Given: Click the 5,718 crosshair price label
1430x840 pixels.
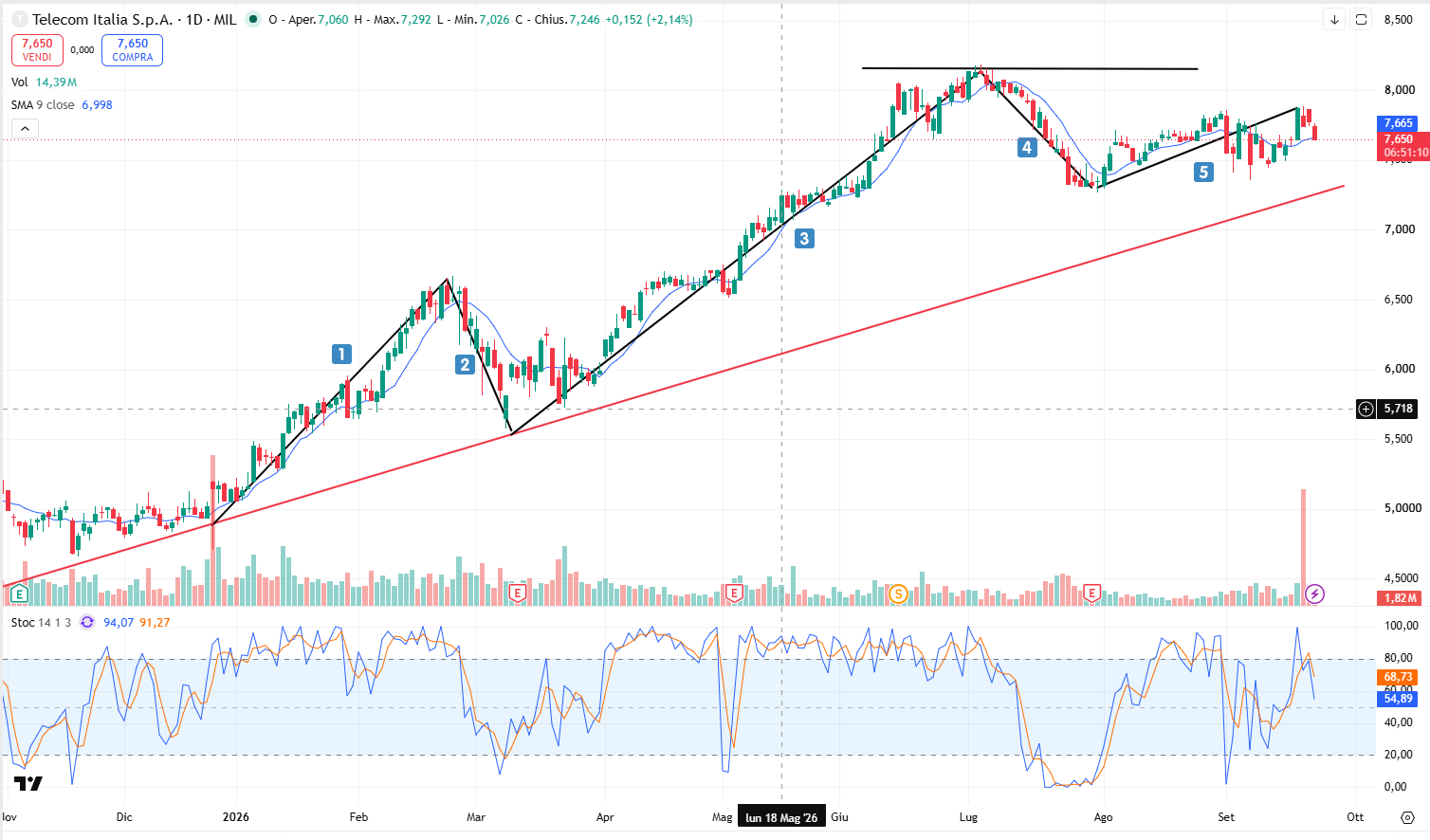Looking at the screenshot, I should pyautogui.click(x=1399, y=409).
